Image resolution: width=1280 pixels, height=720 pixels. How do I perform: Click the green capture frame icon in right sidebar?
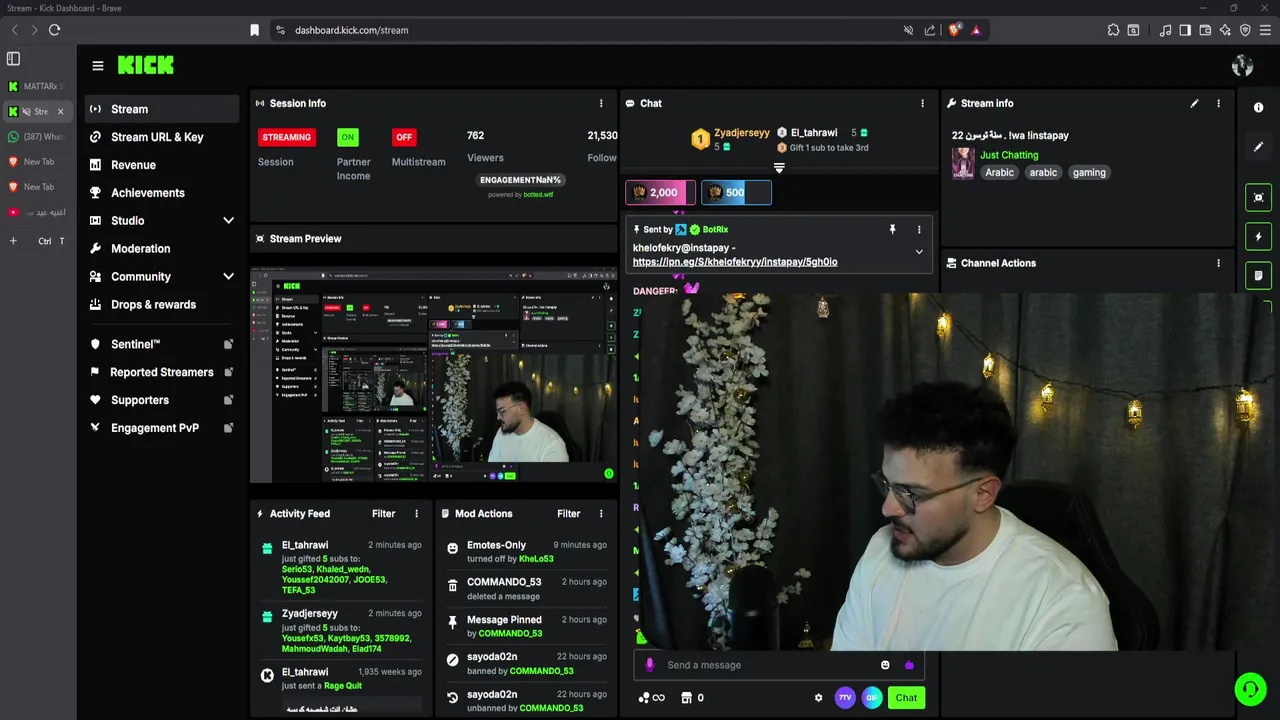pos(1259,197)
